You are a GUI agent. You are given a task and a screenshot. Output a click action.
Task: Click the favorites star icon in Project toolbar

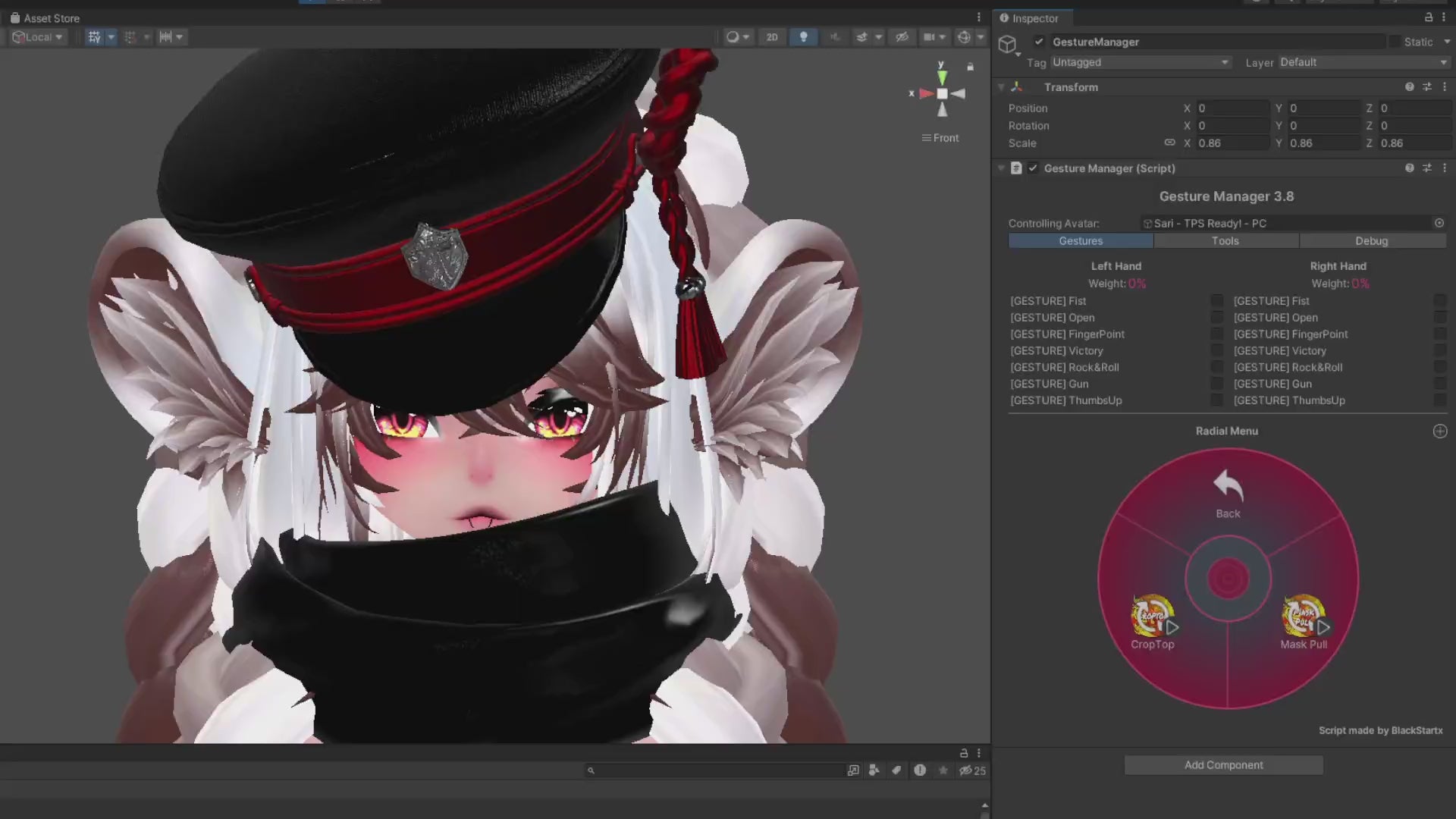click(943, 770)
